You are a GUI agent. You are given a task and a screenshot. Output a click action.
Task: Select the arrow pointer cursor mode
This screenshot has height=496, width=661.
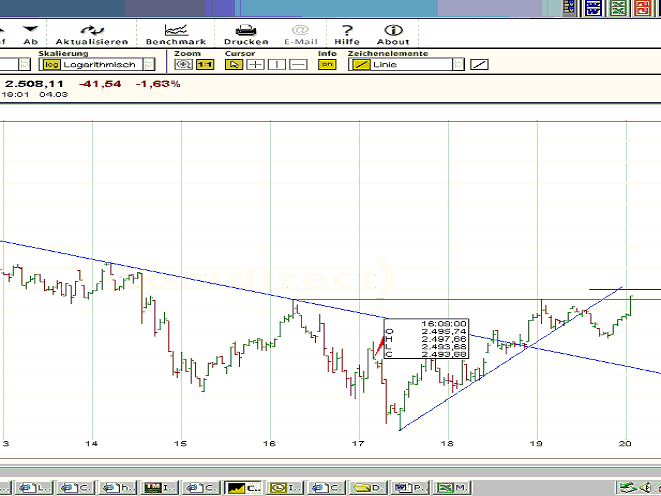point(234,64)
